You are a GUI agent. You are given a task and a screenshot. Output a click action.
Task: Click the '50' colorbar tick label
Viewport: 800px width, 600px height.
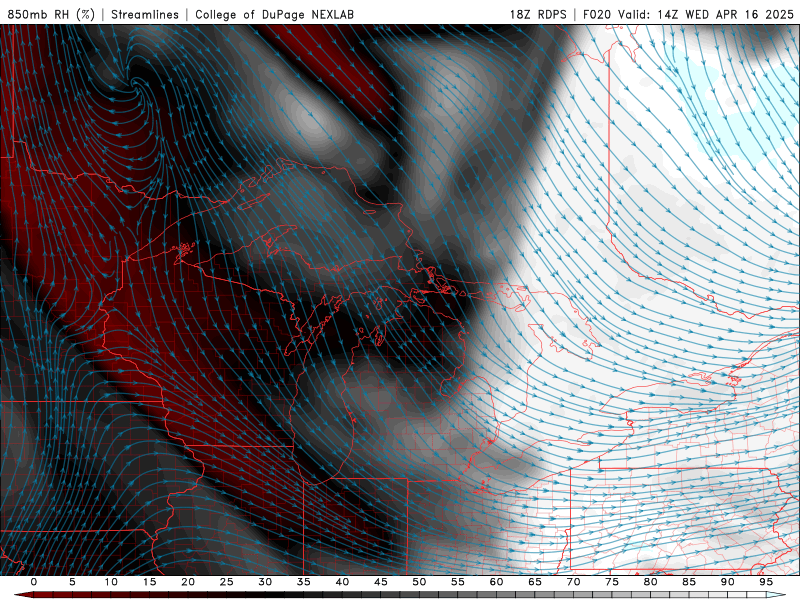click(x=419, y=582)
